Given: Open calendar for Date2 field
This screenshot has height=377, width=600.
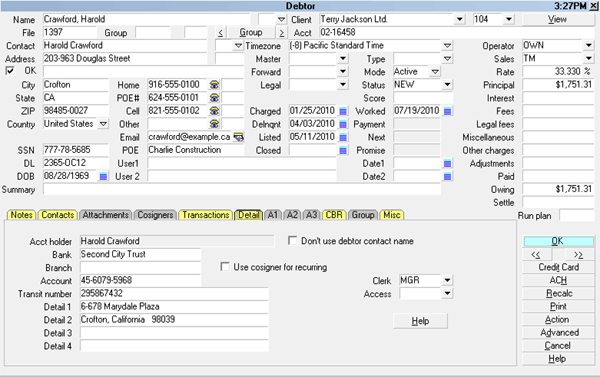Looking at the screenshot, I should [447, 176].
